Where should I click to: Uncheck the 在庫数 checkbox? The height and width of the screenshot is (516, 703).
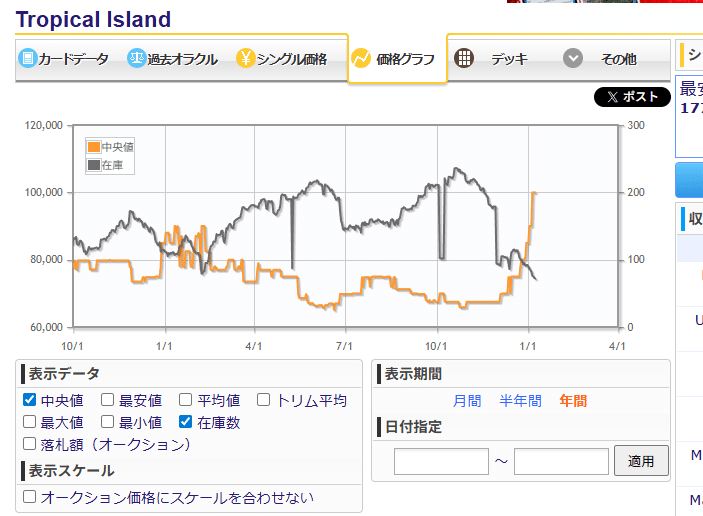pyautogui.click(x=186, y=421)
